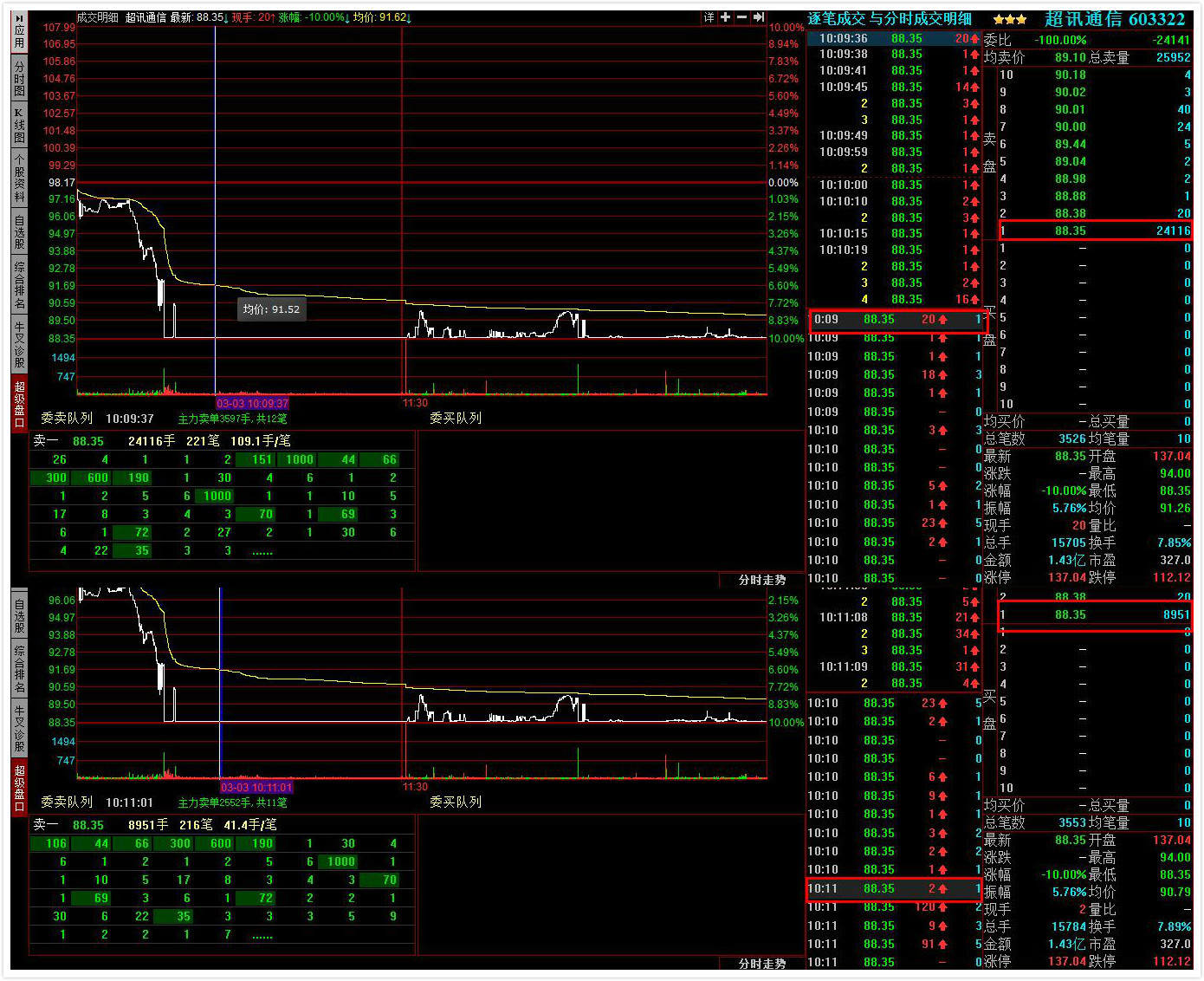Click the minus zoom-out icon above chart

[x=741, y=17]
